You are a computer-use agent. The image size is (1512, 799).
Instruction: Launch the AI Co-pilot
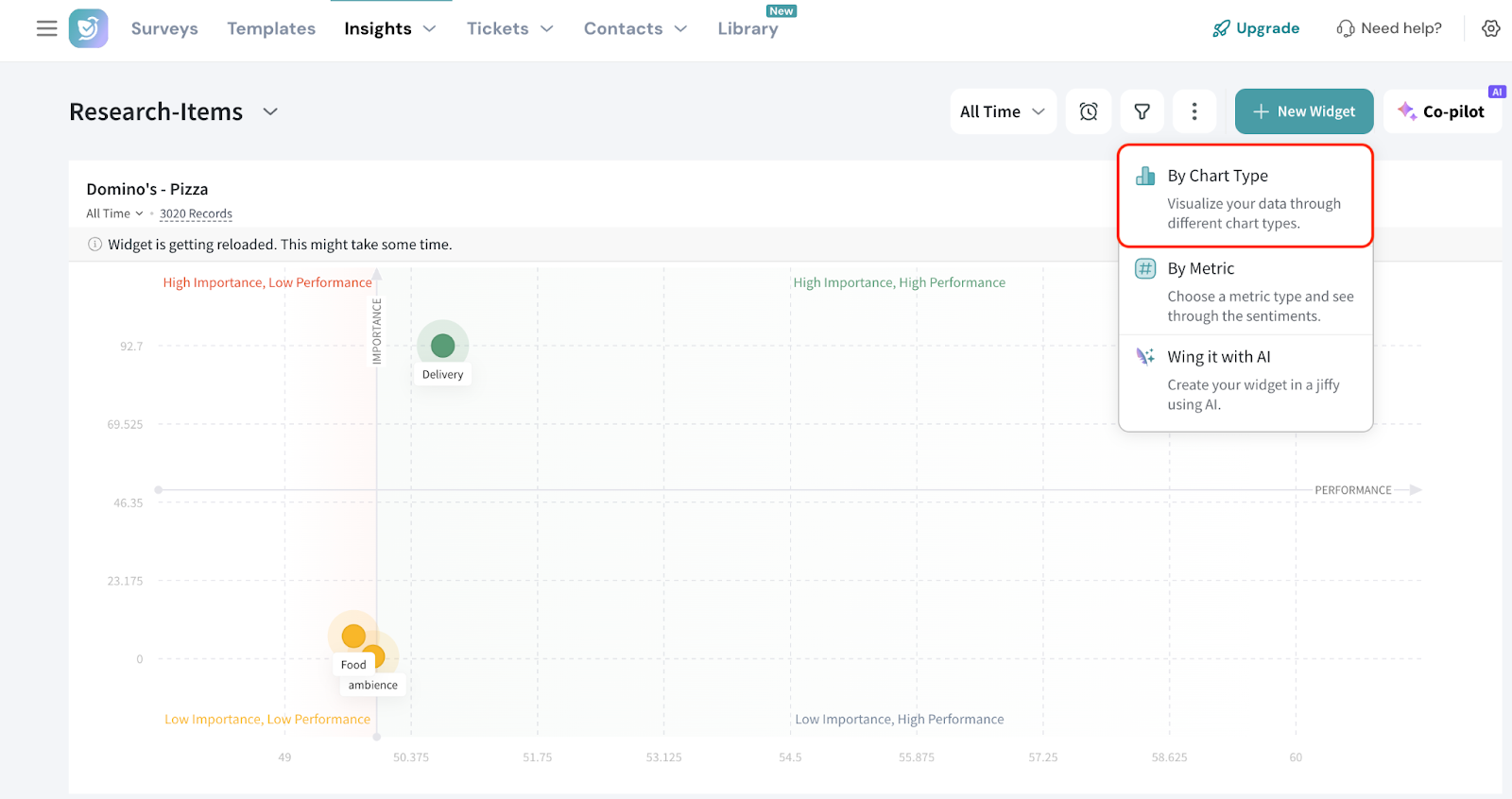click(x=1441, y=111)
